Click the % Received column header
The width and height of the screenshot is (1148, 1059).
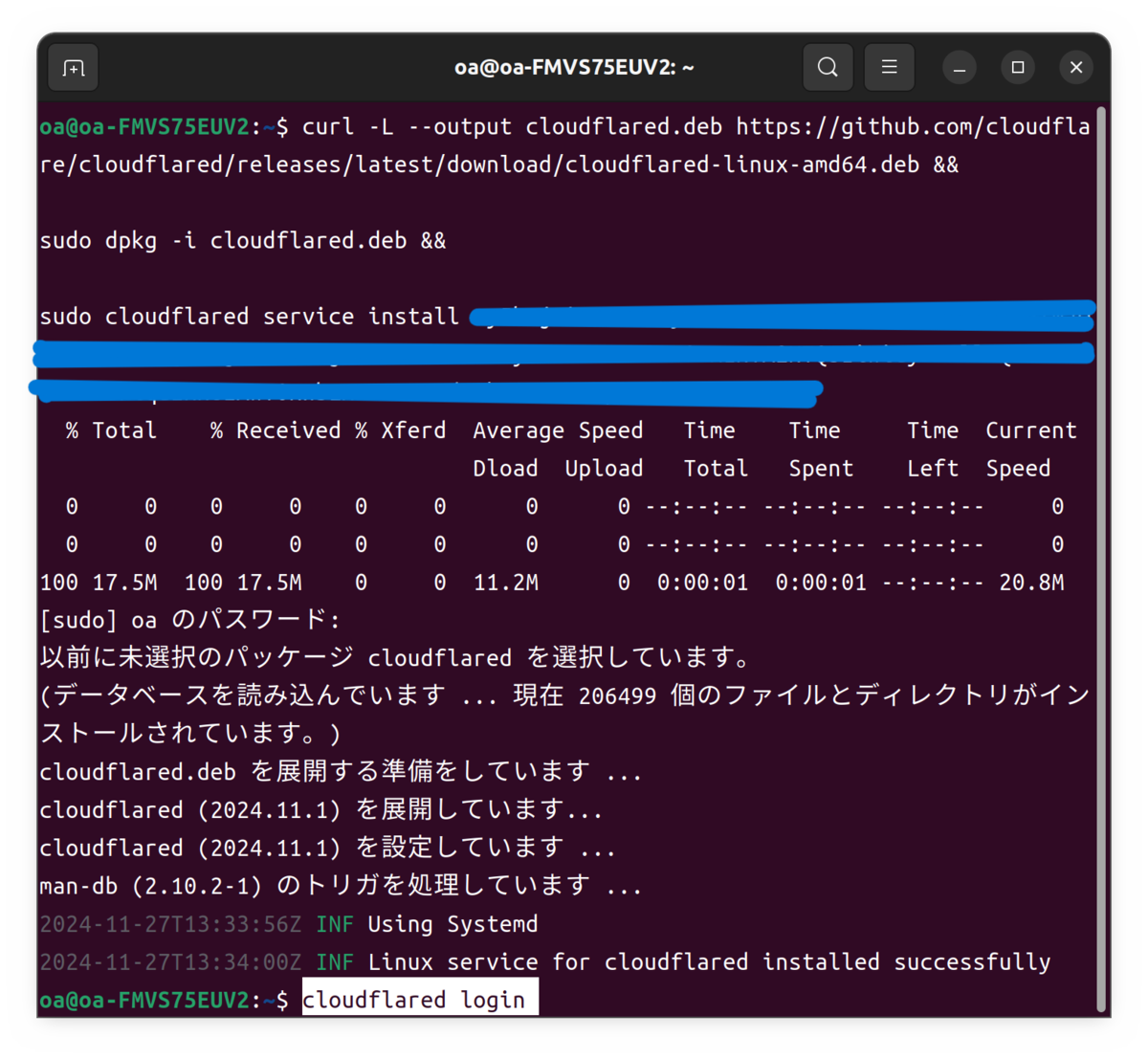[276, 430]
